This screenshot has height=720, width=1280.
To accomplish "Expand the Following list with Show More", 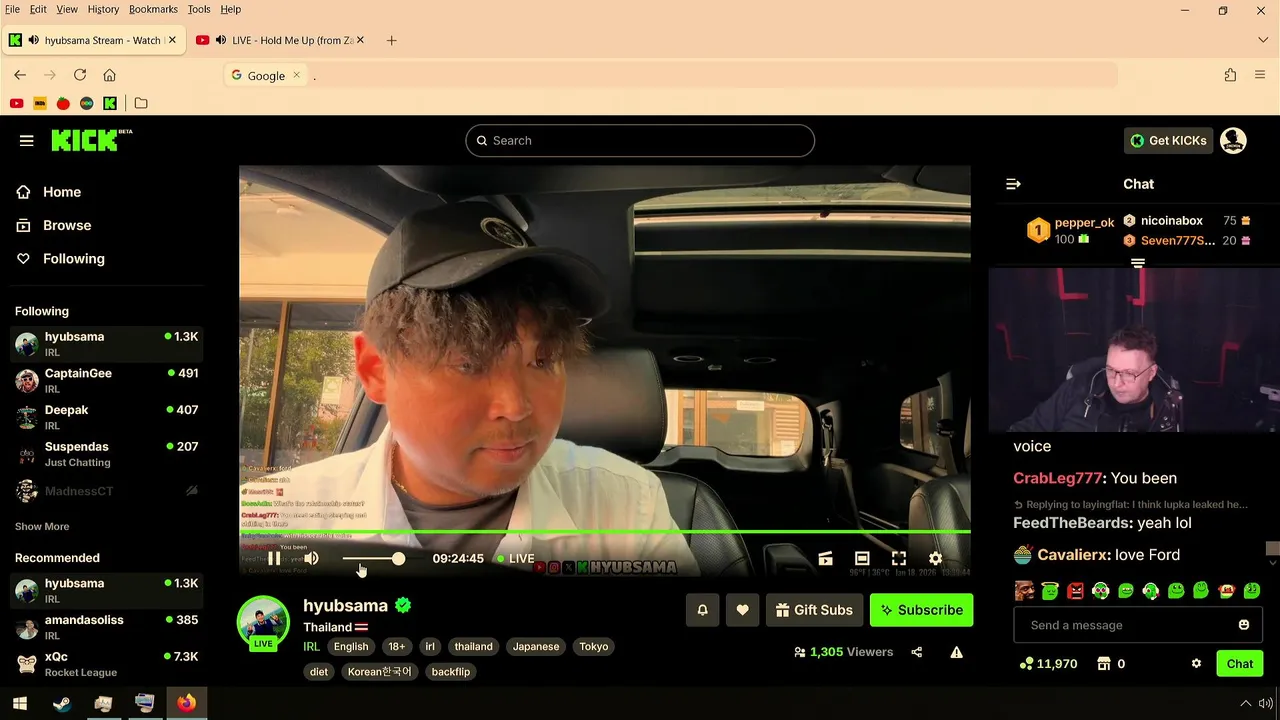I will [42, 526].
